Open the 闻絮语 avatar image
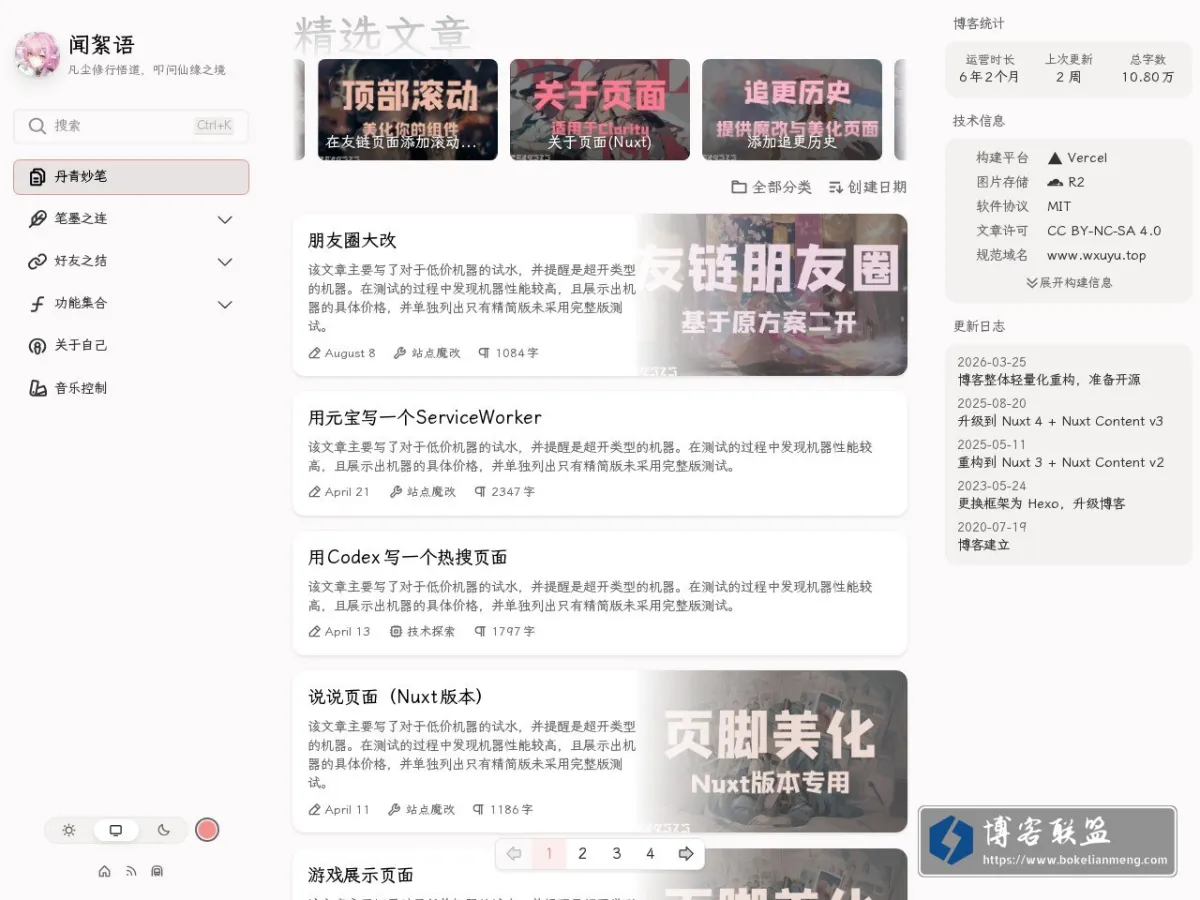1200x900 pixels. pyautogui.click(x=37, y=54)
